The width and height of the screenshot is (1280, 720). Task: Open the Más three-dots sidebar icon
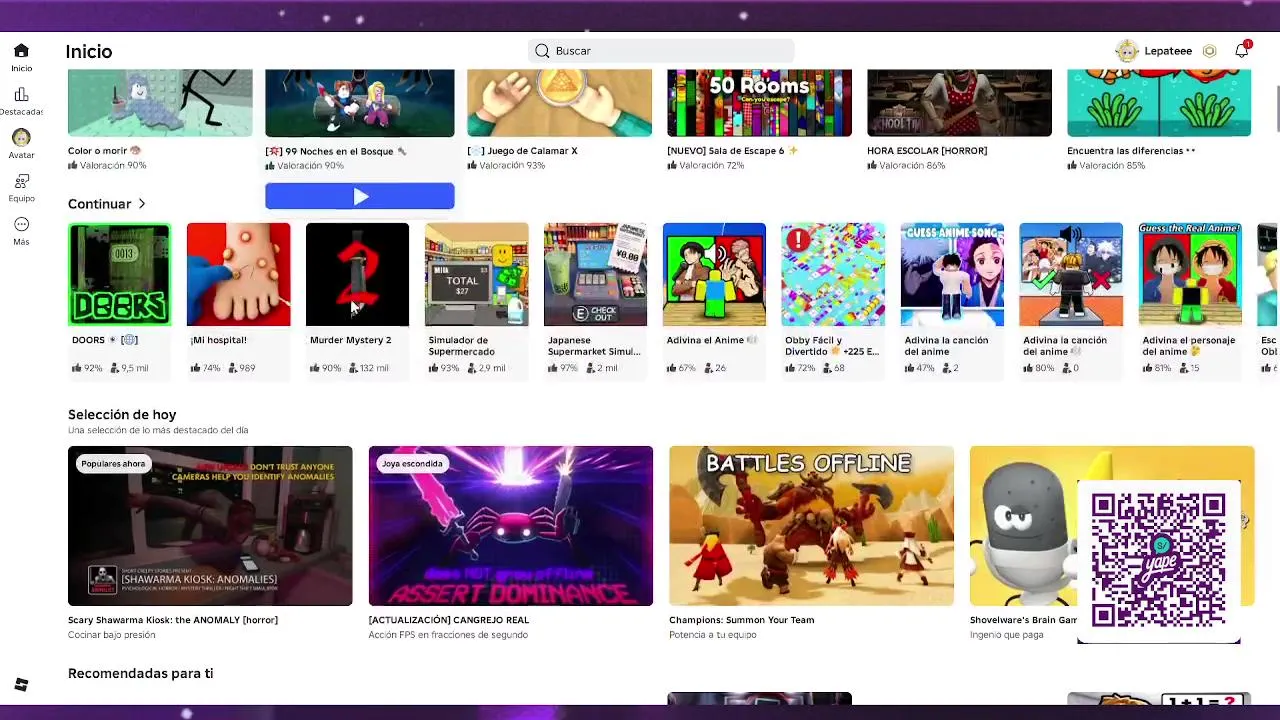click(21, 224)
